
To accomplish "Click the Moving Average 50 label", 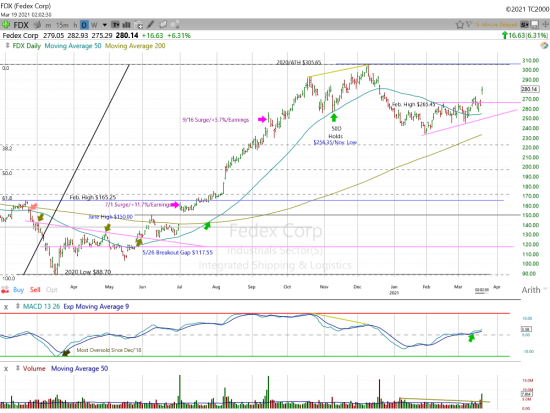I will pos(73,46).
